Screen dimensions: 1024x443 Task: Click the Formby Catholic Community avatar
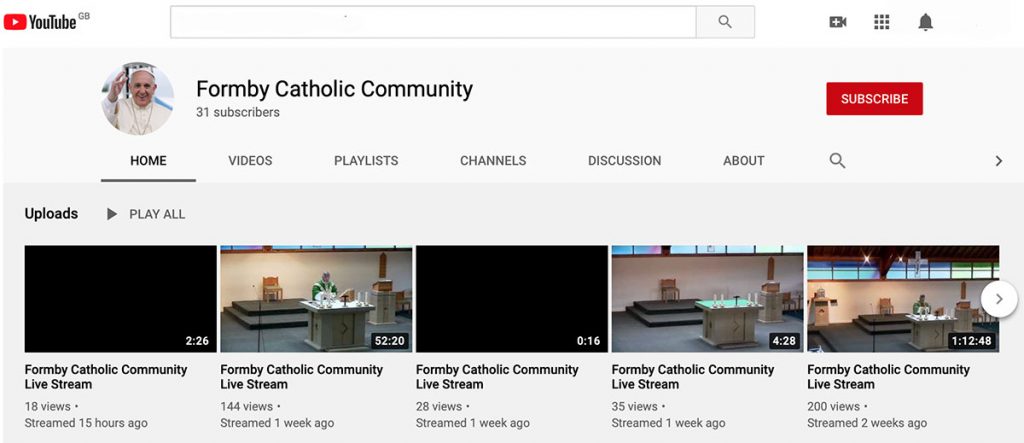(x=138, y=99)
